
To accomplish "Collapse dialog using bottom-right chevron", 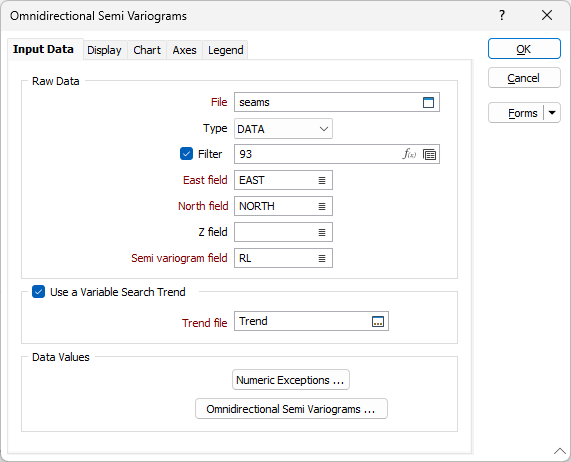I will pos(559,451).
